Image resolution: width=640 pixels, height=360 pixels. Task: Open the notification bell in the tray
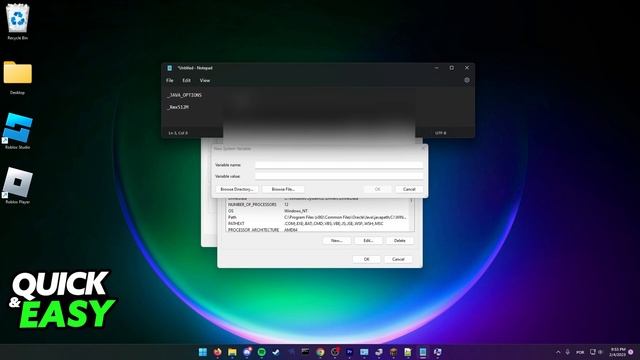point(631,352)
